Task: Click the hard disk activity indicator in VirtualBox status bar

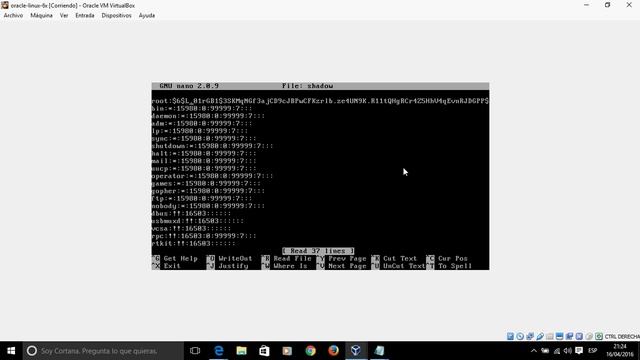Action: (x=510, y=336)
